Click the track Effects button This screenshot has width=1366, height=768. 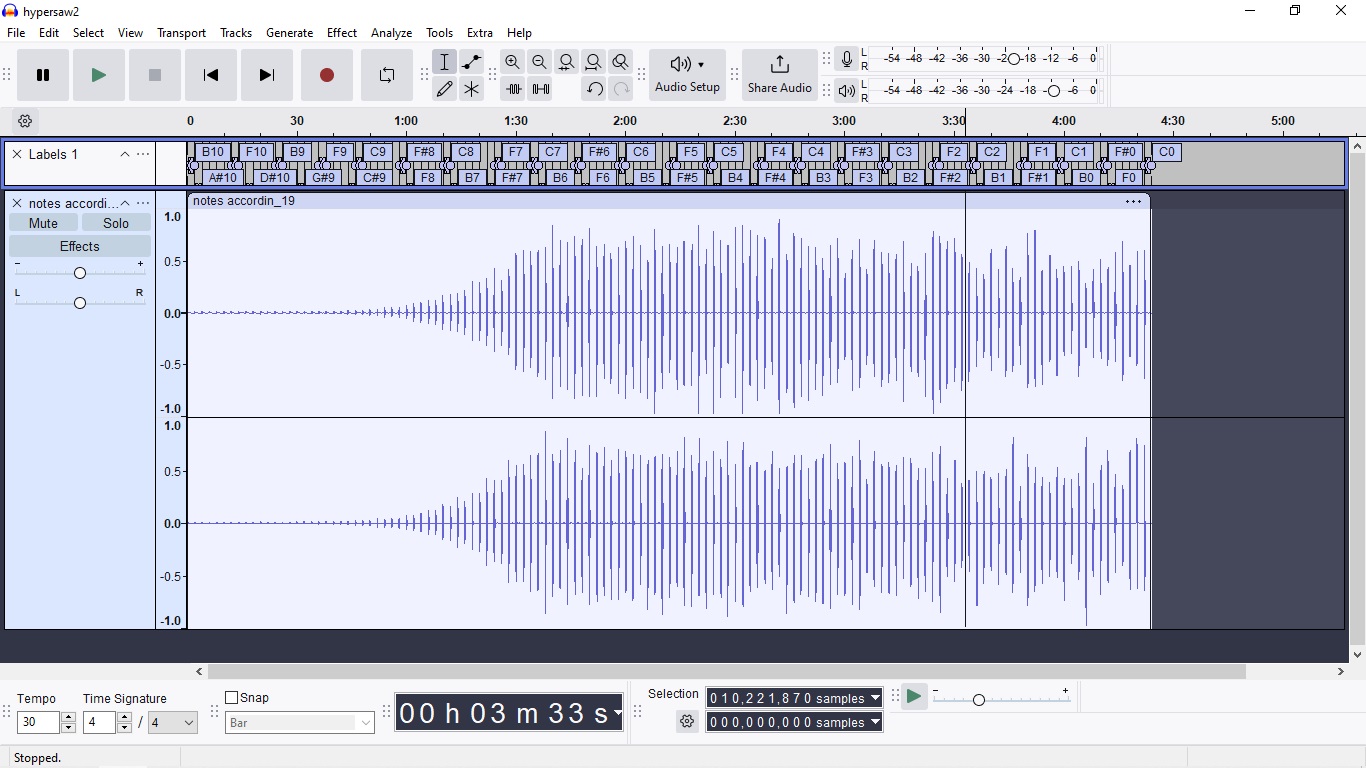[80, 246]
